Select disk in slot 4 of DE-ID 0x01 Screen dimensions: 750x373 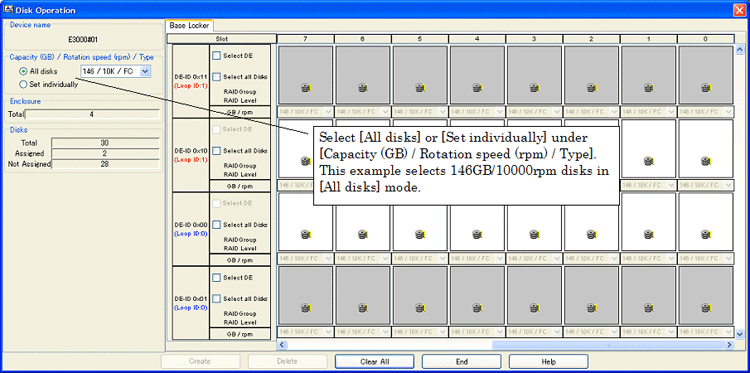coord(477,296)
